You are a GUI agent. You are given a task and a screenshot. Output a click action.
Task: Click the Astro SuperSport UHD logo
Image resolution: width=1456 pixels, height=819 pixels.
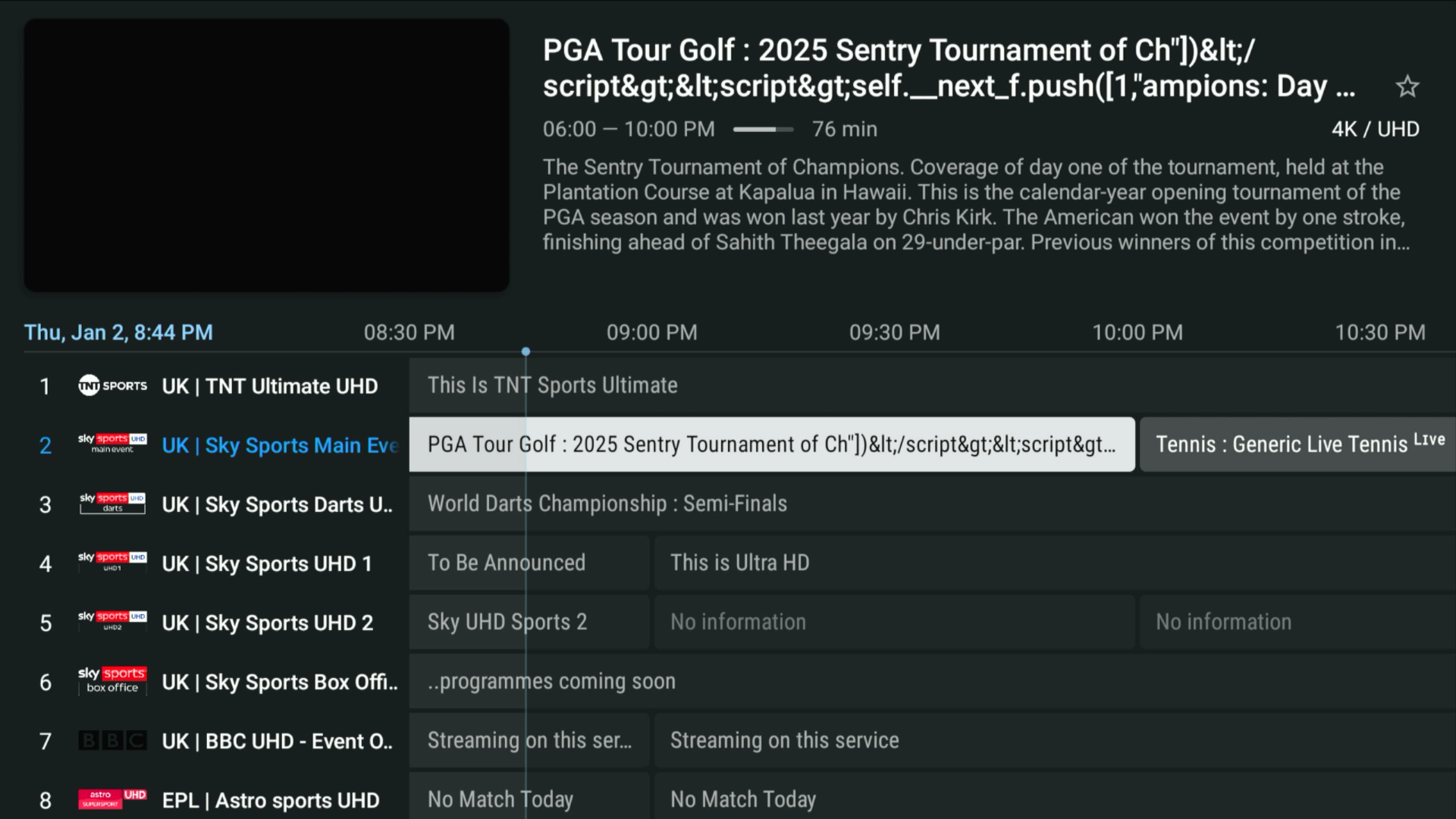tap(112, 799)
